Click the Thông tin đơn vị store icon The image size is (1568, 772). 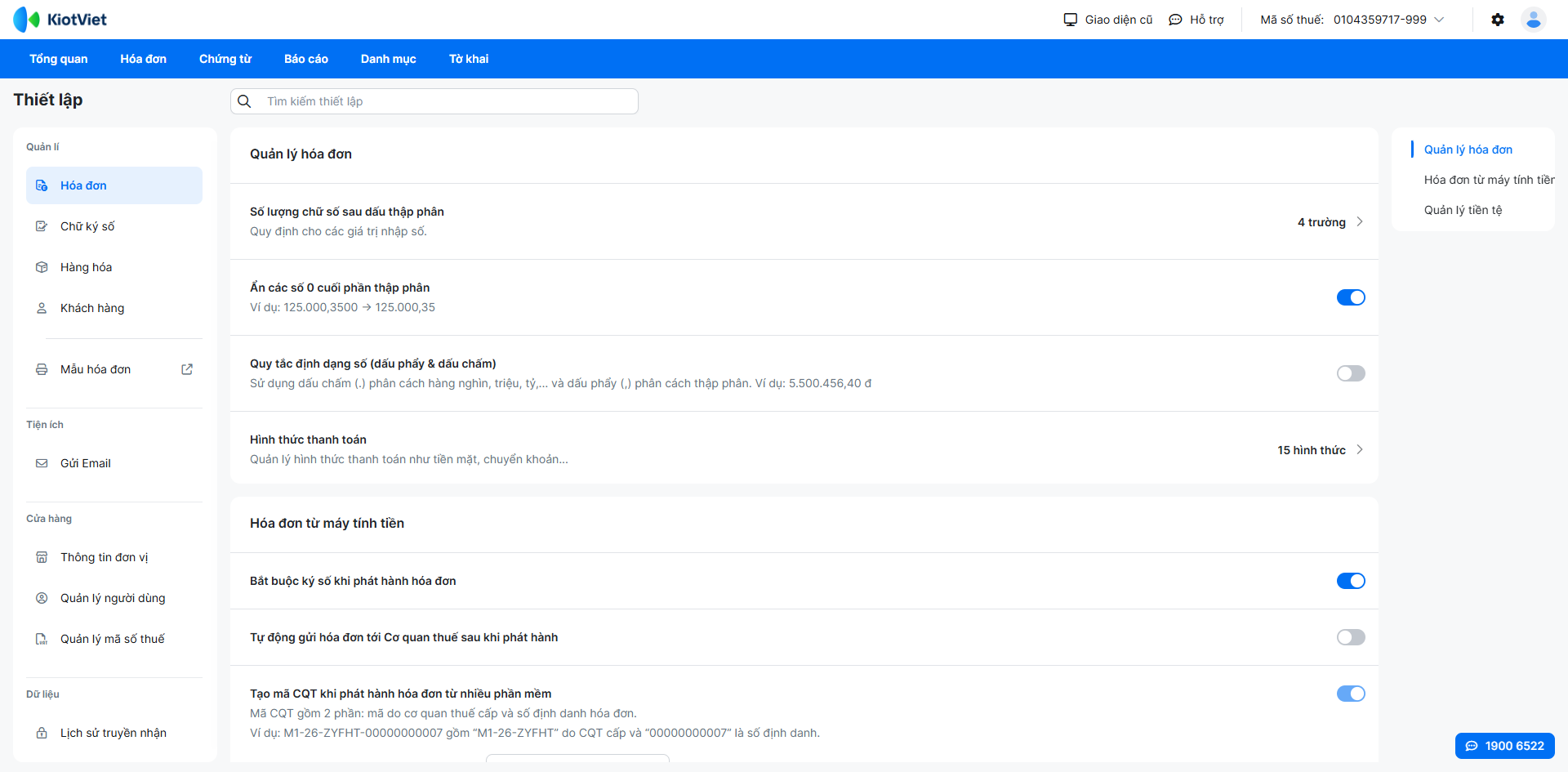[x=42, y=557]
